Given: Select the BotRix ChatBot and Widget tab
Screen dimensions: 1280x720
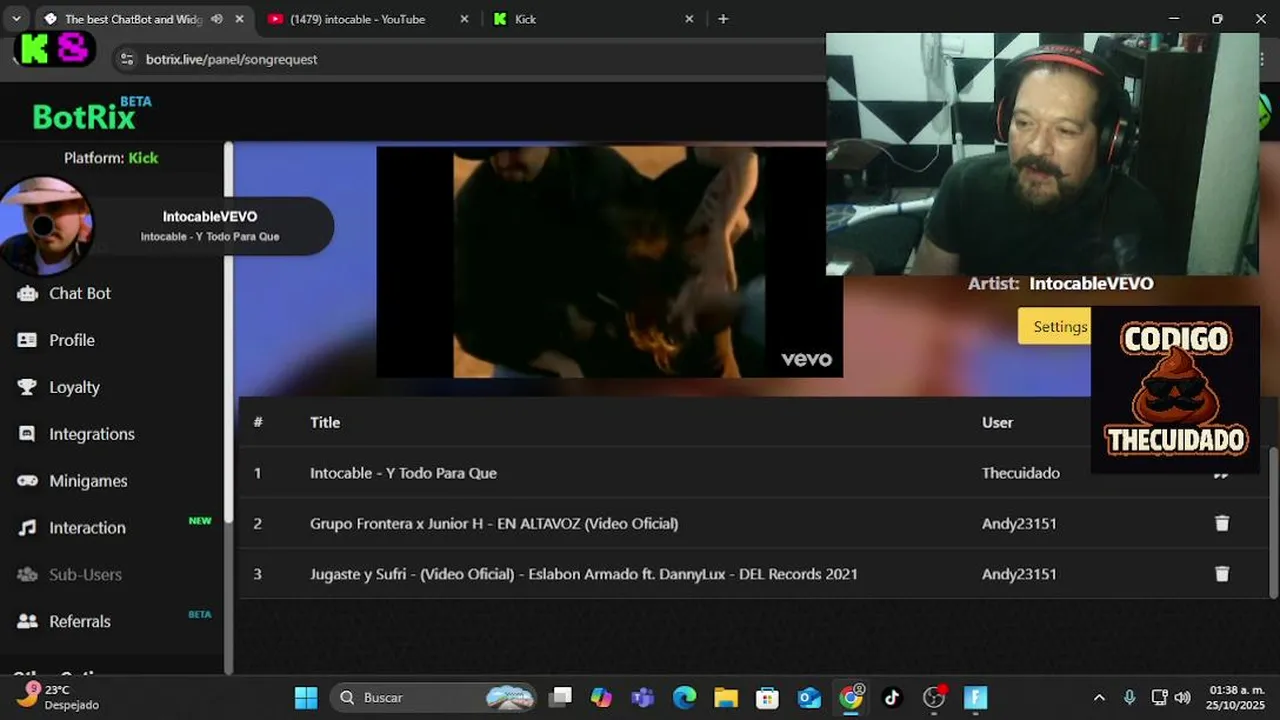Looking at the screenshot, I should pos(133,19).
